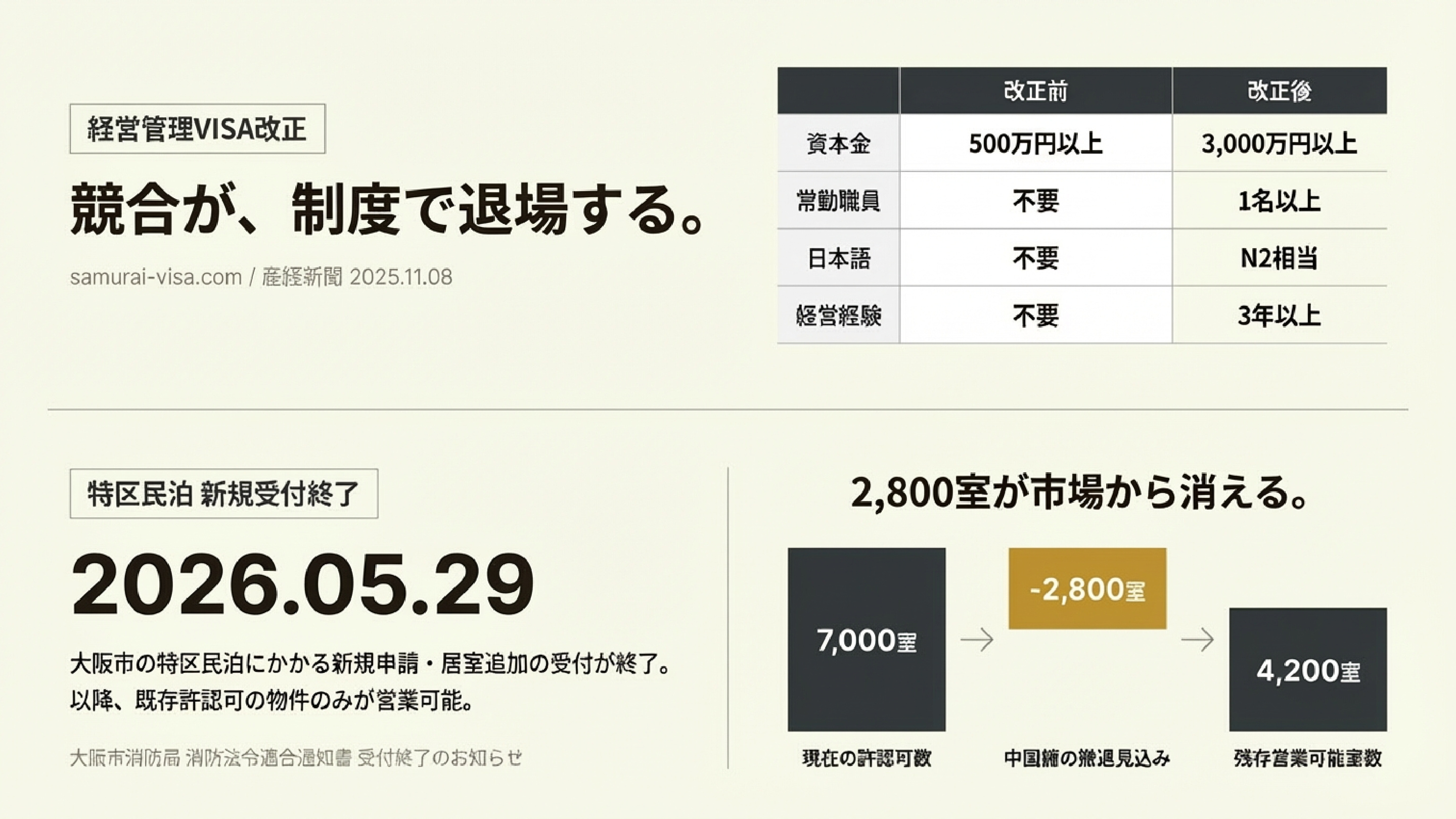Select the 改正前 table column header
1456x819 pixels.
click(x=1035, y=91)
